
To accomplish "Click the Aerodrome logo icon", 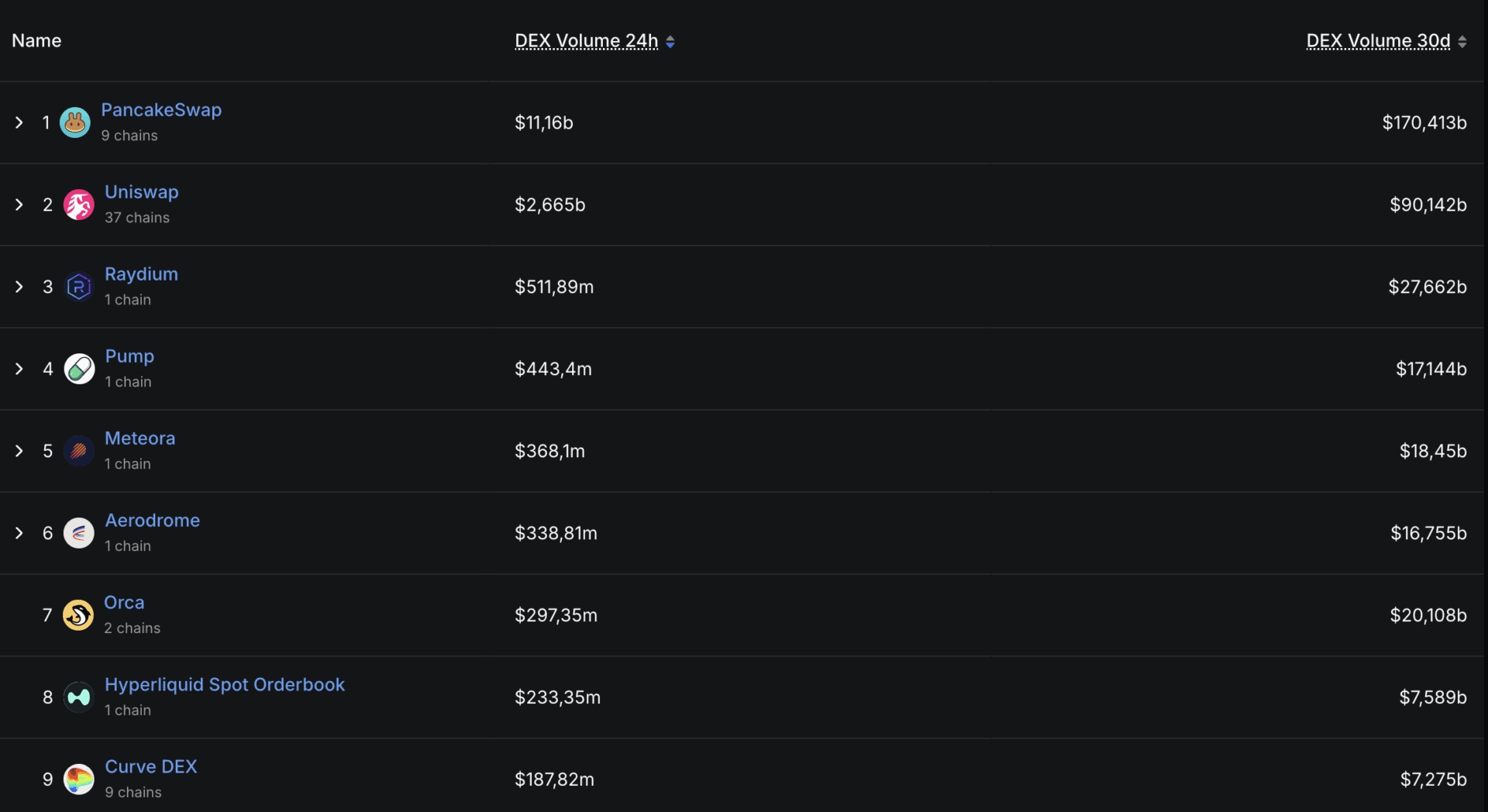I will coord(79,533).
